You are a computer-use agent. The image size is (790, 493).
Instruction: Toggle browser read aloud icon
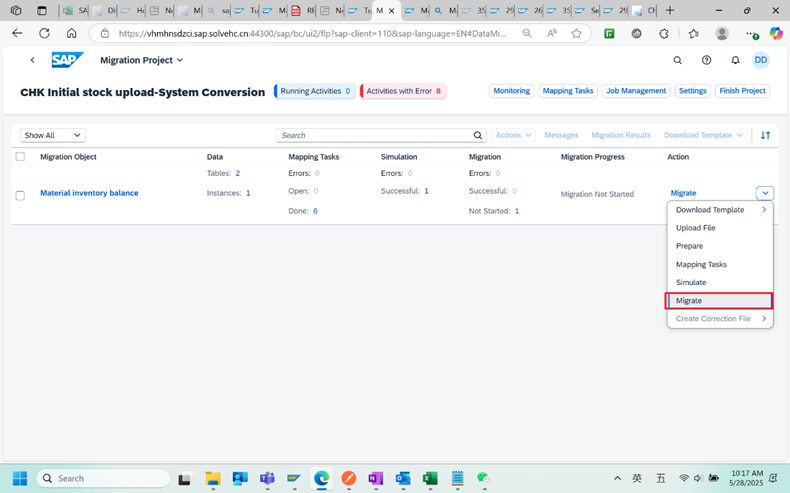pos(552,33)
